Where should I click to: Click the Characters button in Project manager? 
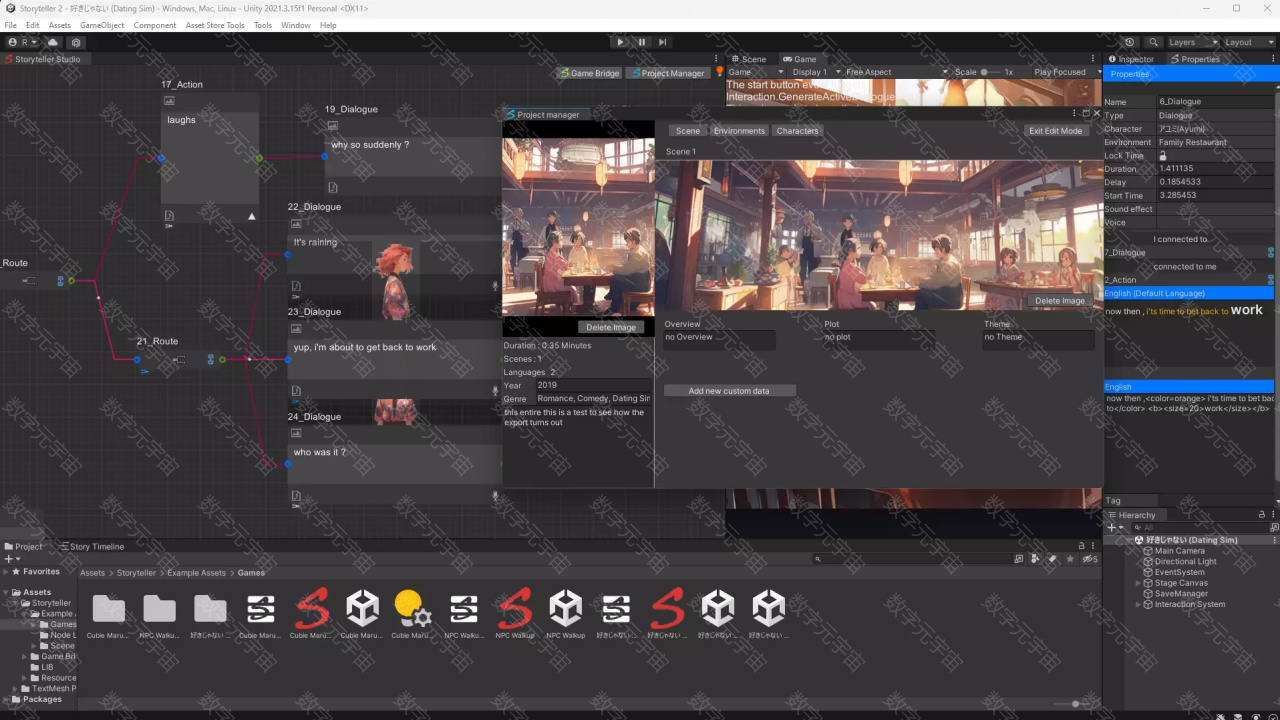click(x=797, y=131)
